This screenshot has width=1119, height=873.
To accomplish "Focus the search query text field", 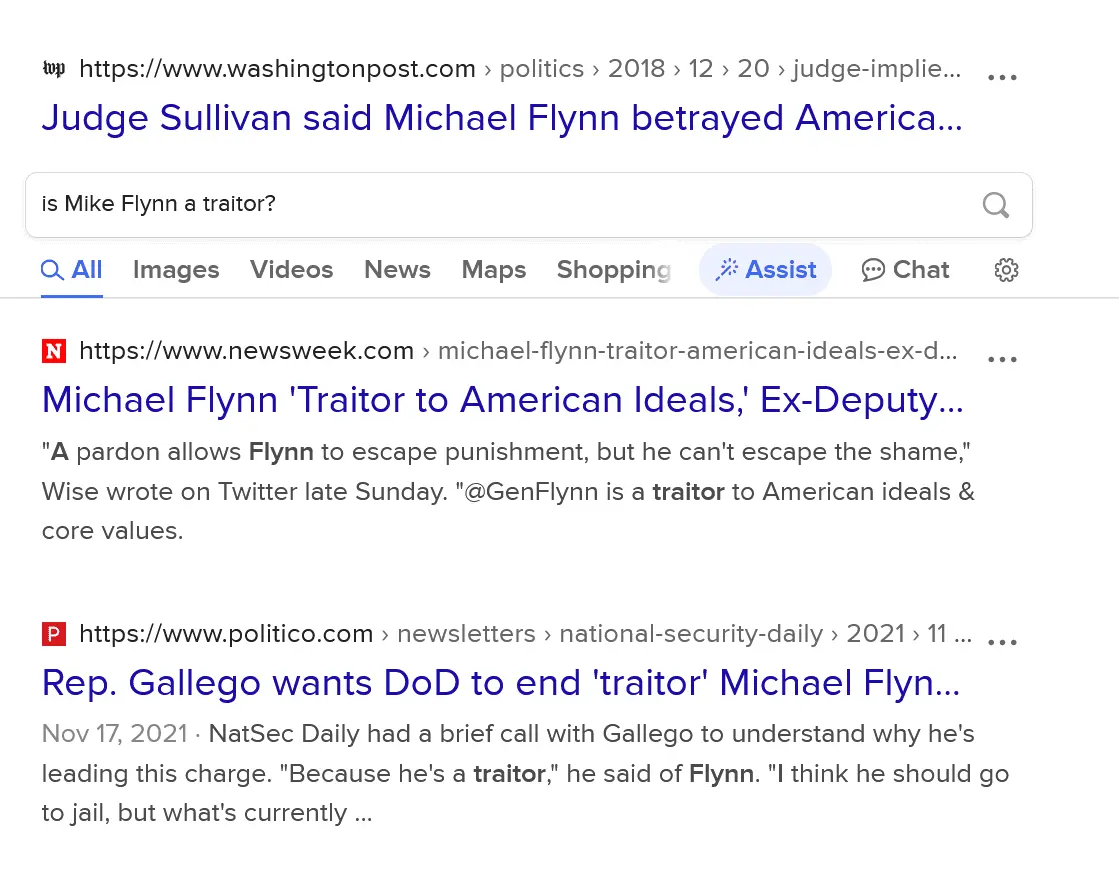I will (500, 205).
